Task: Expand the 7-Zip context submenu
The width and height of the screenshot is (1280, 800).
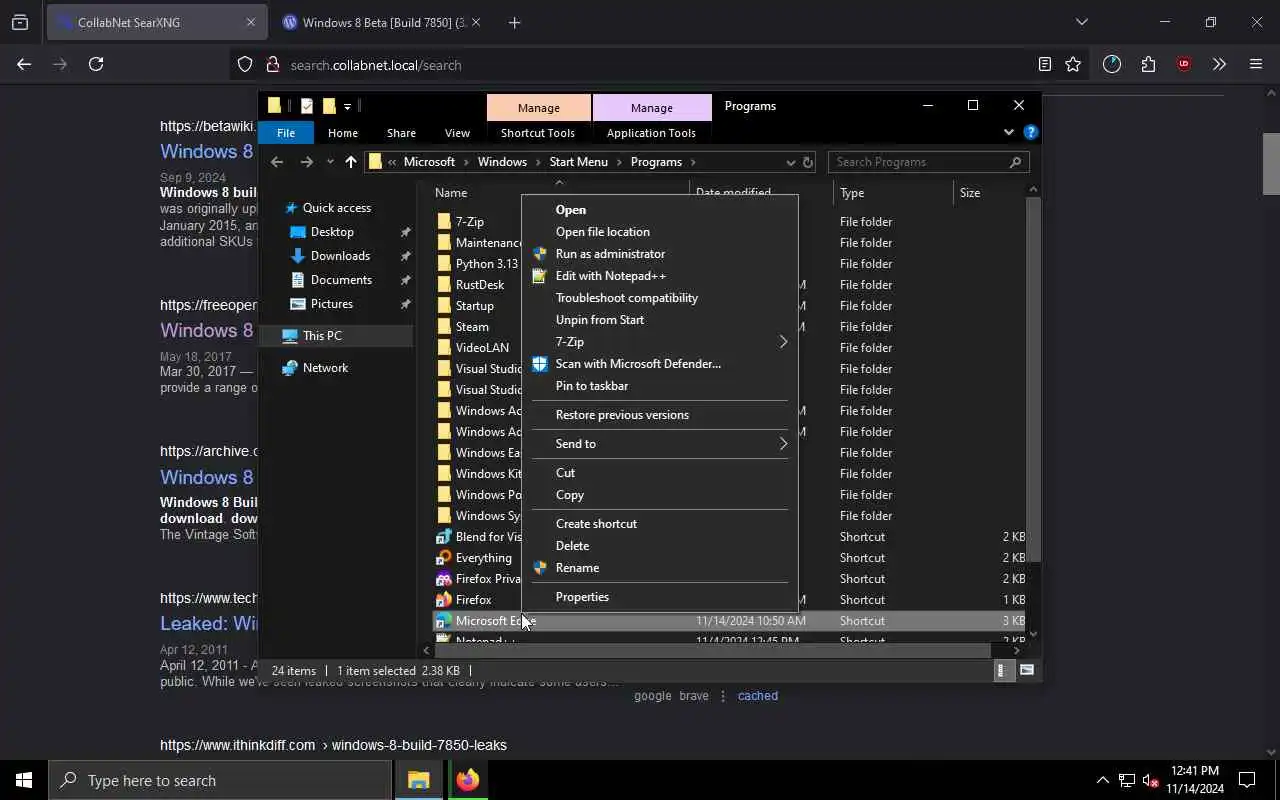Action: pos(783,342)
